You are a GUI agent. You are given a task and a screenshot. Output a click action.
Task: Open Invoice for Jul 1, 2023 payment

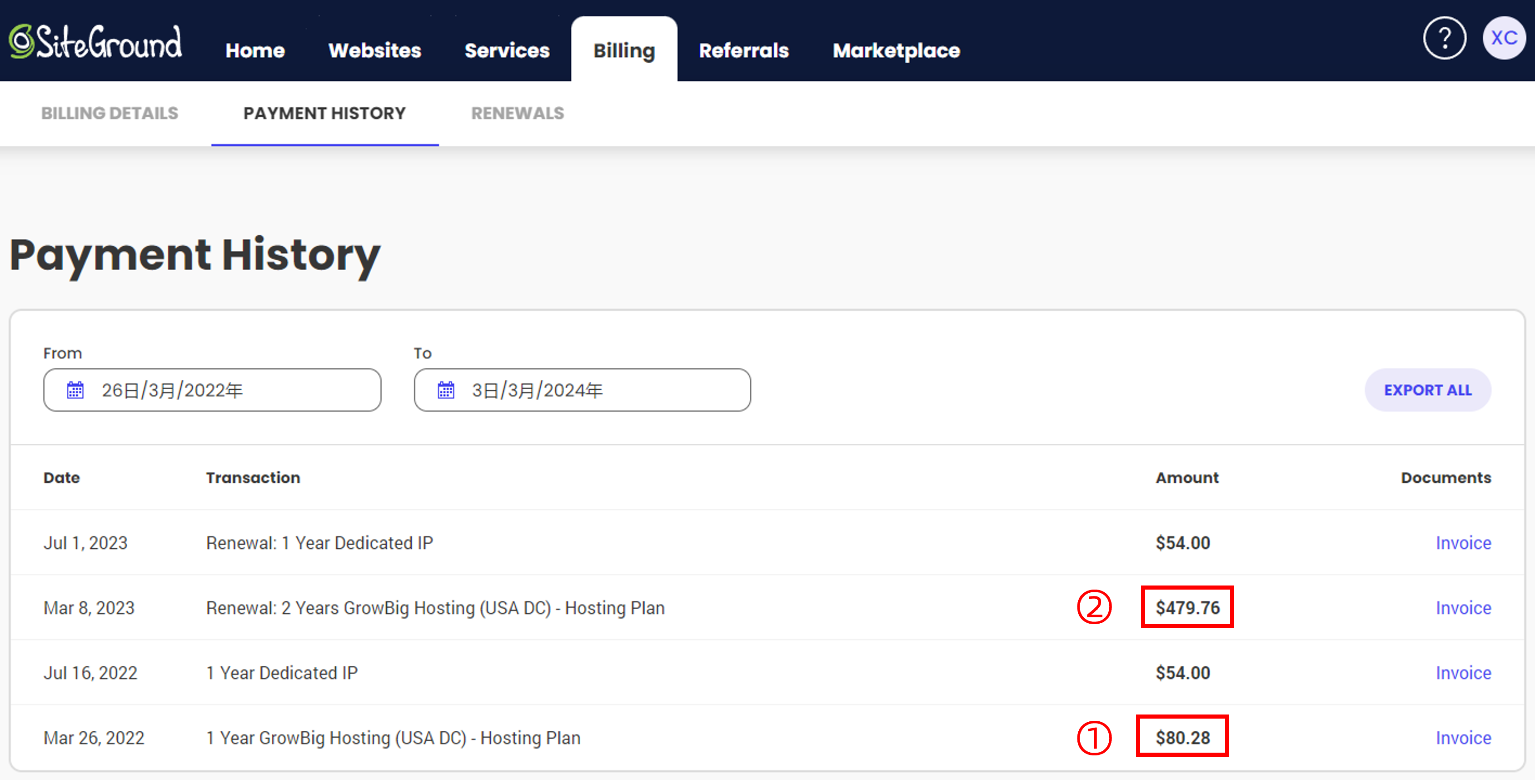pyautogui.click(x=1463, y=543)
